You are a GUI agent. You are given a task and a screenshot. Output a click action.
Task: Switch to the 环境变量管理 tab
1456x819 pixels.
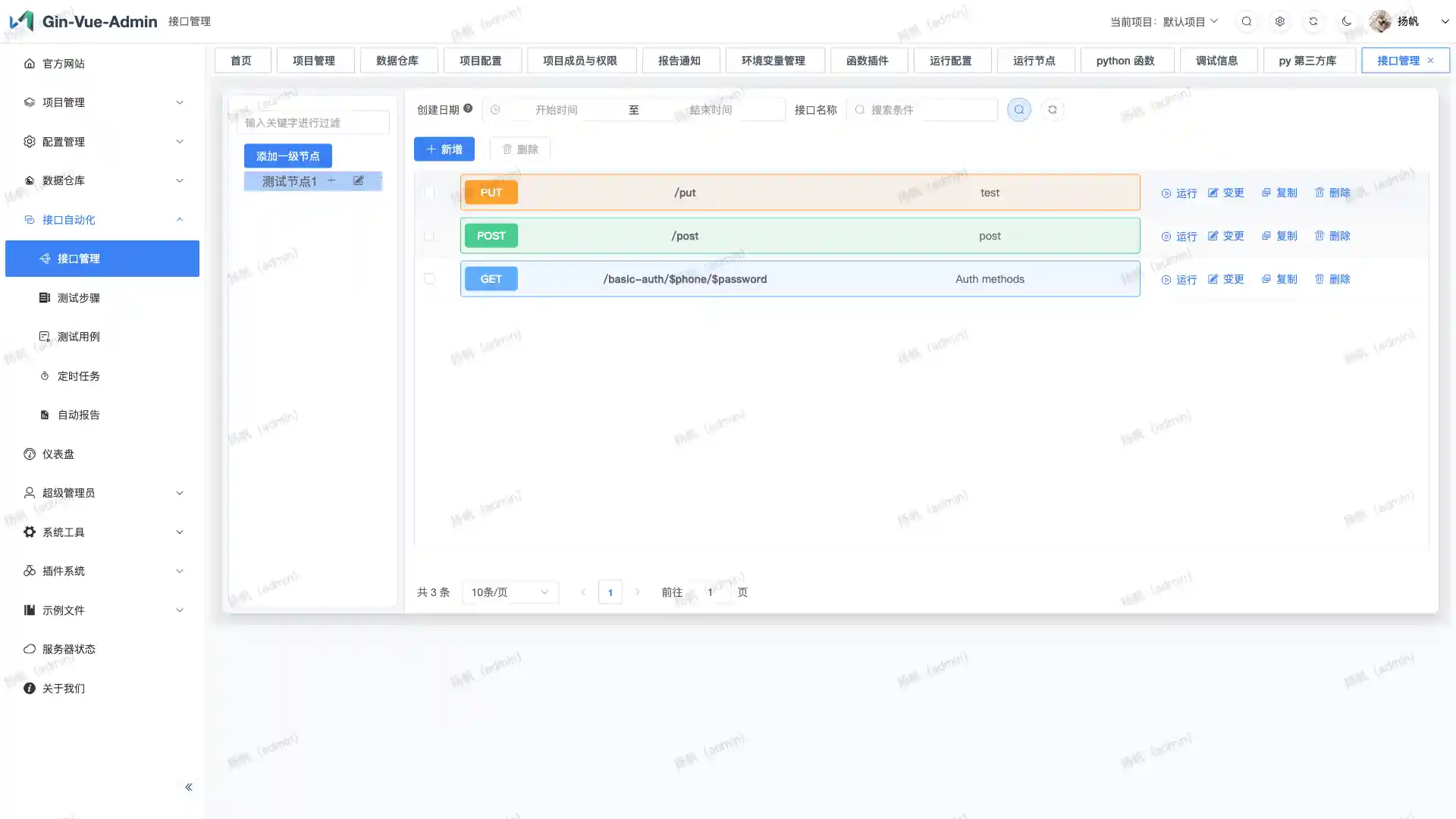[x=773, y=61]
